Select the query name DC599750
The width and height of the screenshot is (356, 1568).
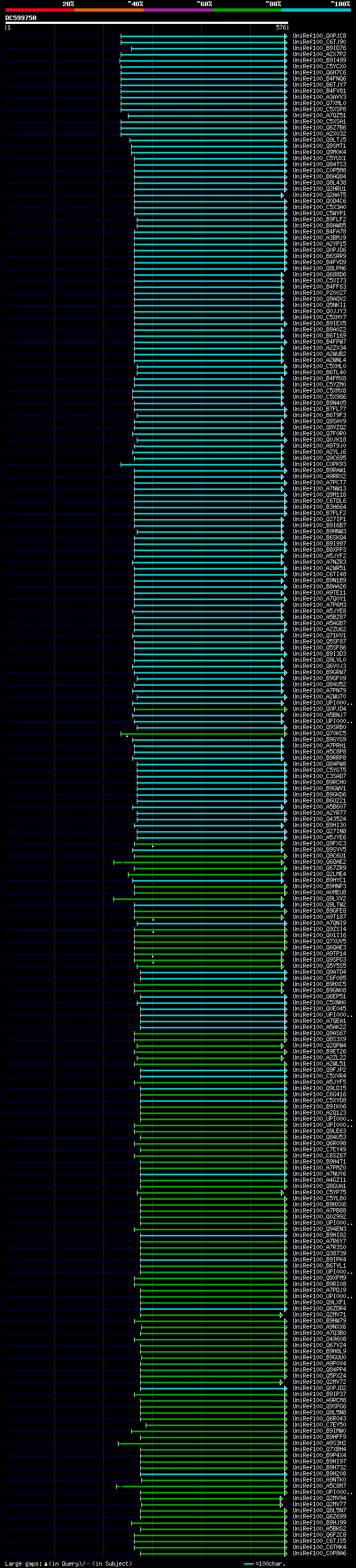coord(21,18)
